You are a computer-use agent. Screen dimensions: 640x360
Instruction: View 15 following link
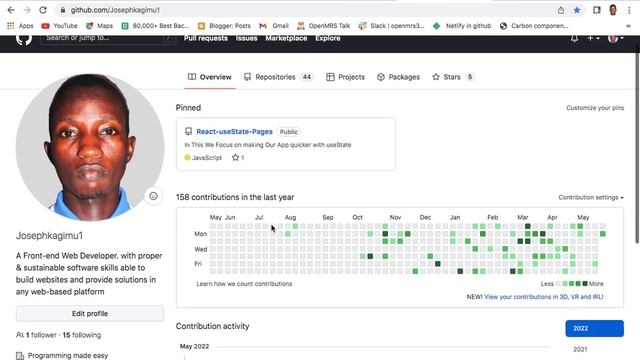click(x=82, y=335)
